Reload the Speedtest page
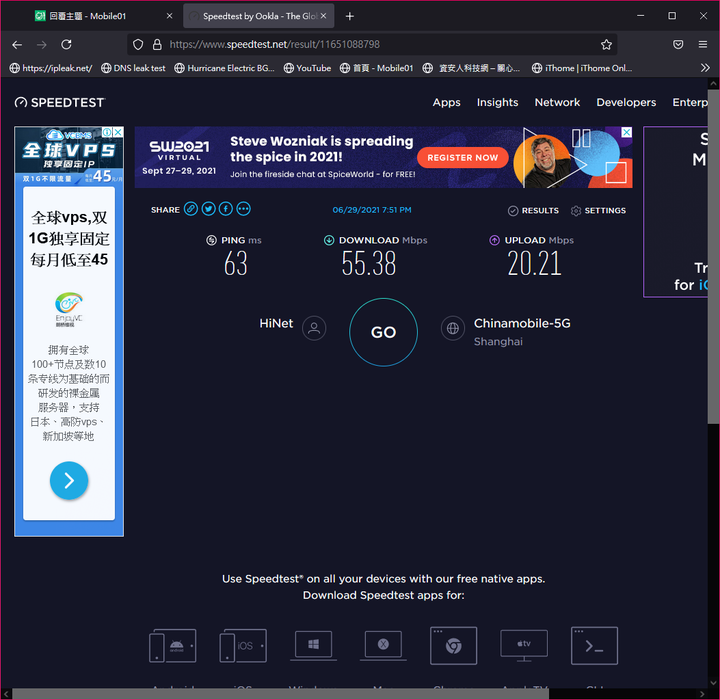Viewport: 720px width, 700px height. [x=66, y=45]
